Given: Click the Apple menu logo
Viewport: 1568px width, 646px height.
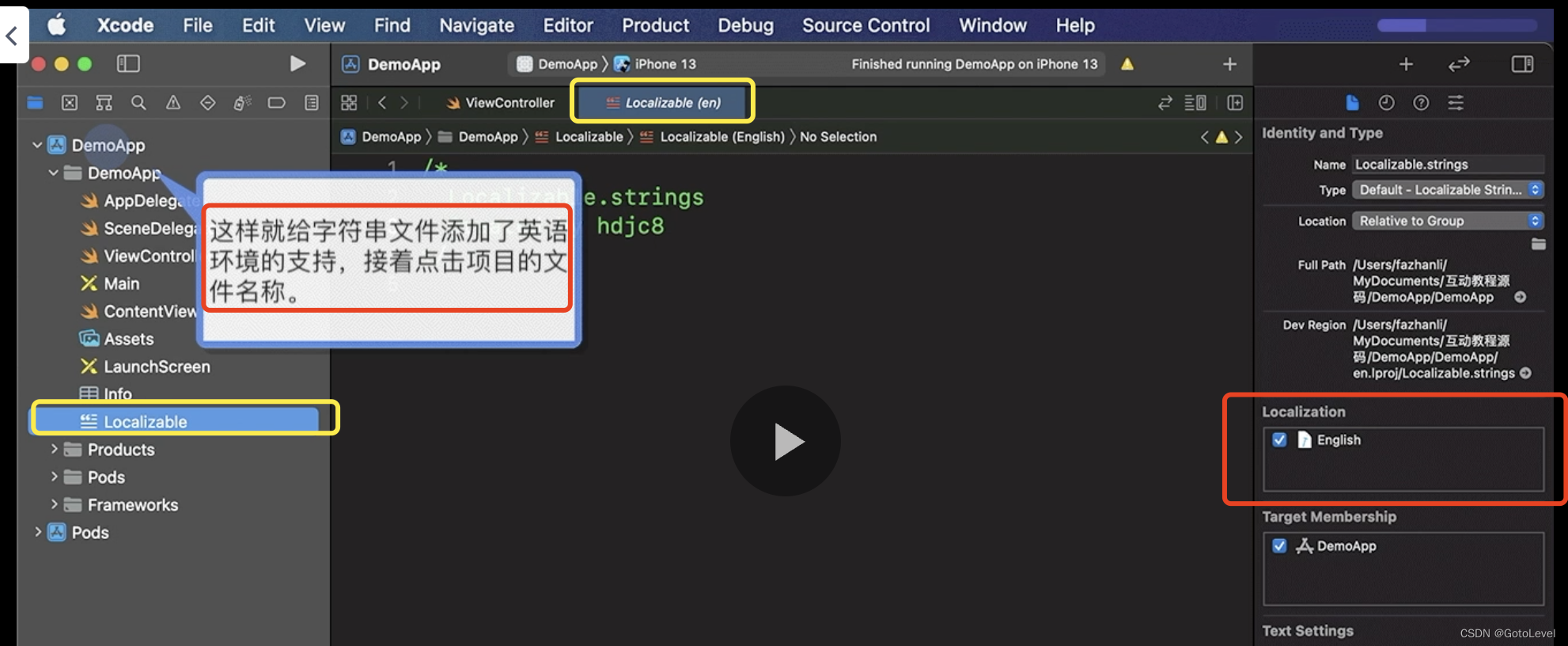Looking at the screenshot, I should [56, 25].
